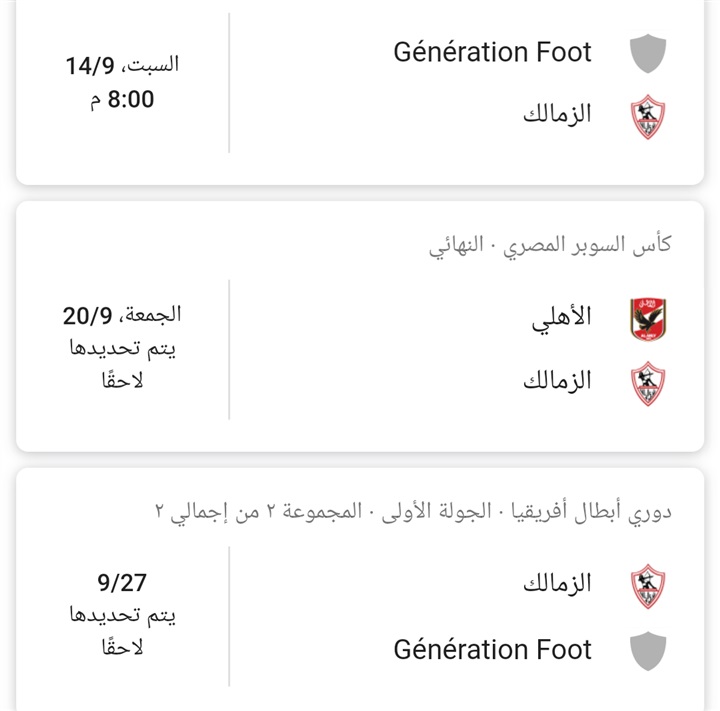Image resolution: width=720 pixels, height=711 pixels.
Task: Click the الجمعة 20/9 date label
Action: click(x=122, y=316)
